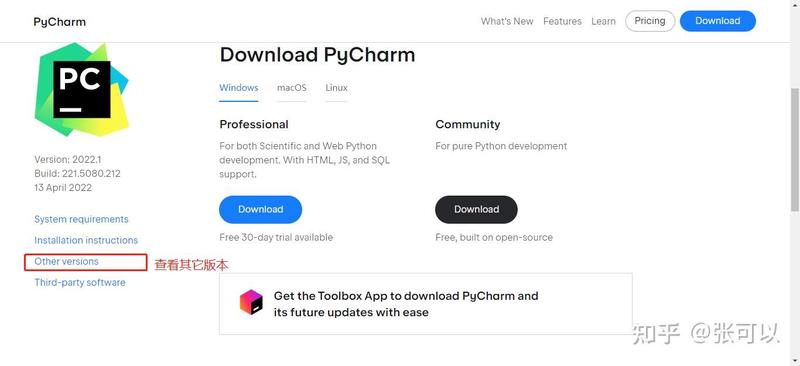Open the What's New page
The height and width of the screenshot is (366, 800).
tap(507, 21)
